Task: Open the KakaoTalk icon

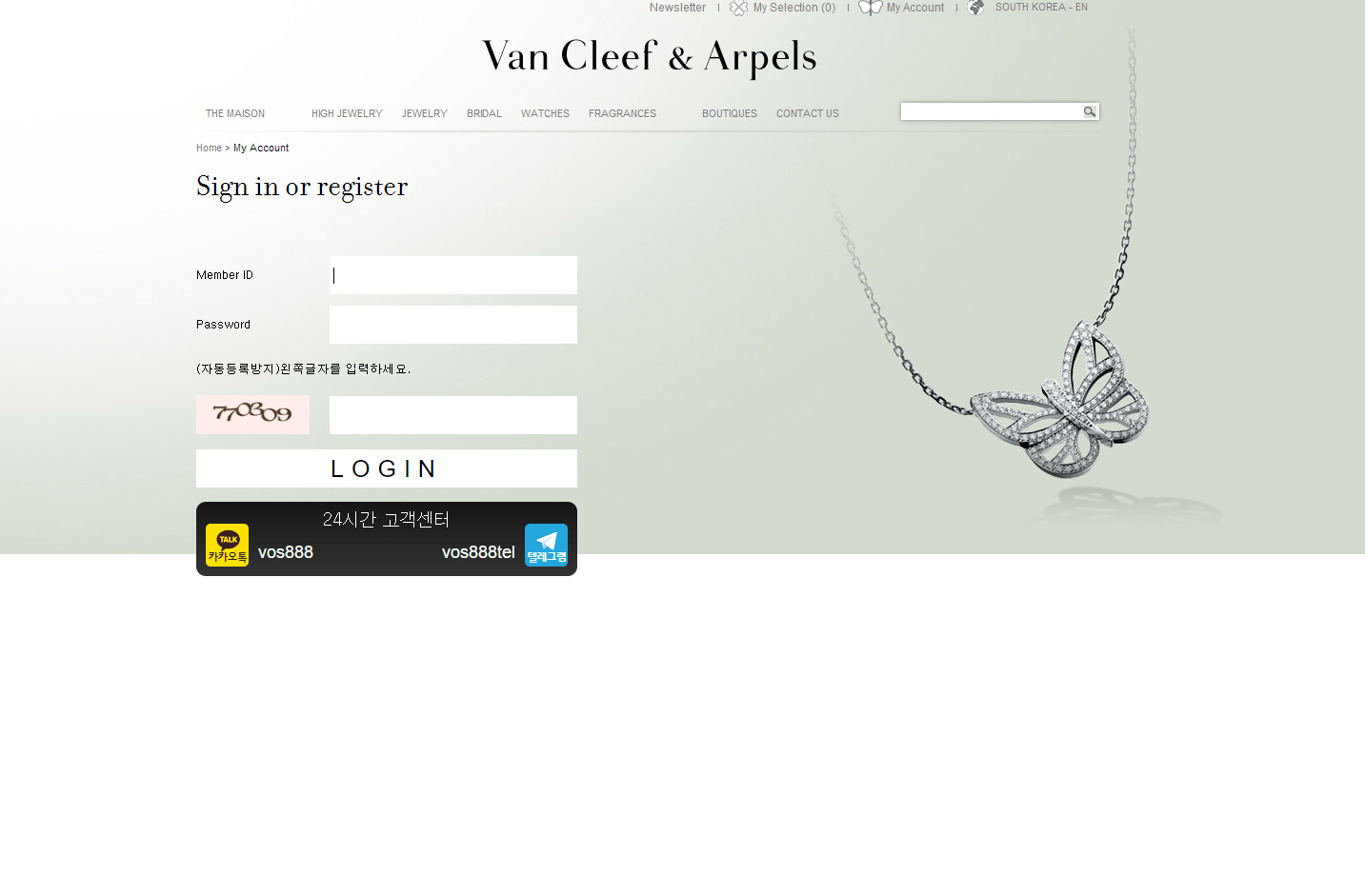Action: pyautogui.click(x=227, y=545)
